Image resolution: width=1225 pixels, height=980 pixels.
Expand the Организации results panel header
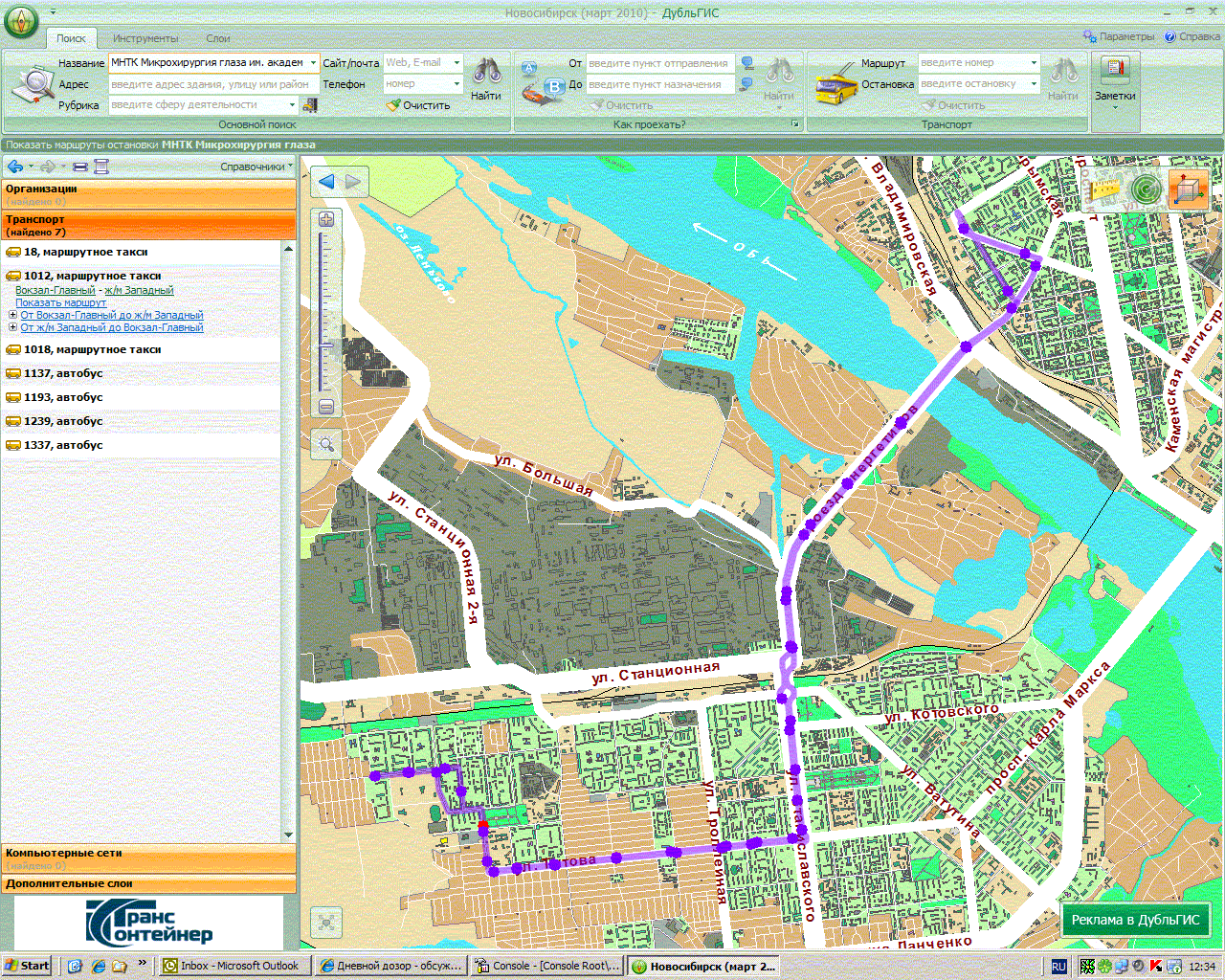pyautogui.click(x=148, y=194)
